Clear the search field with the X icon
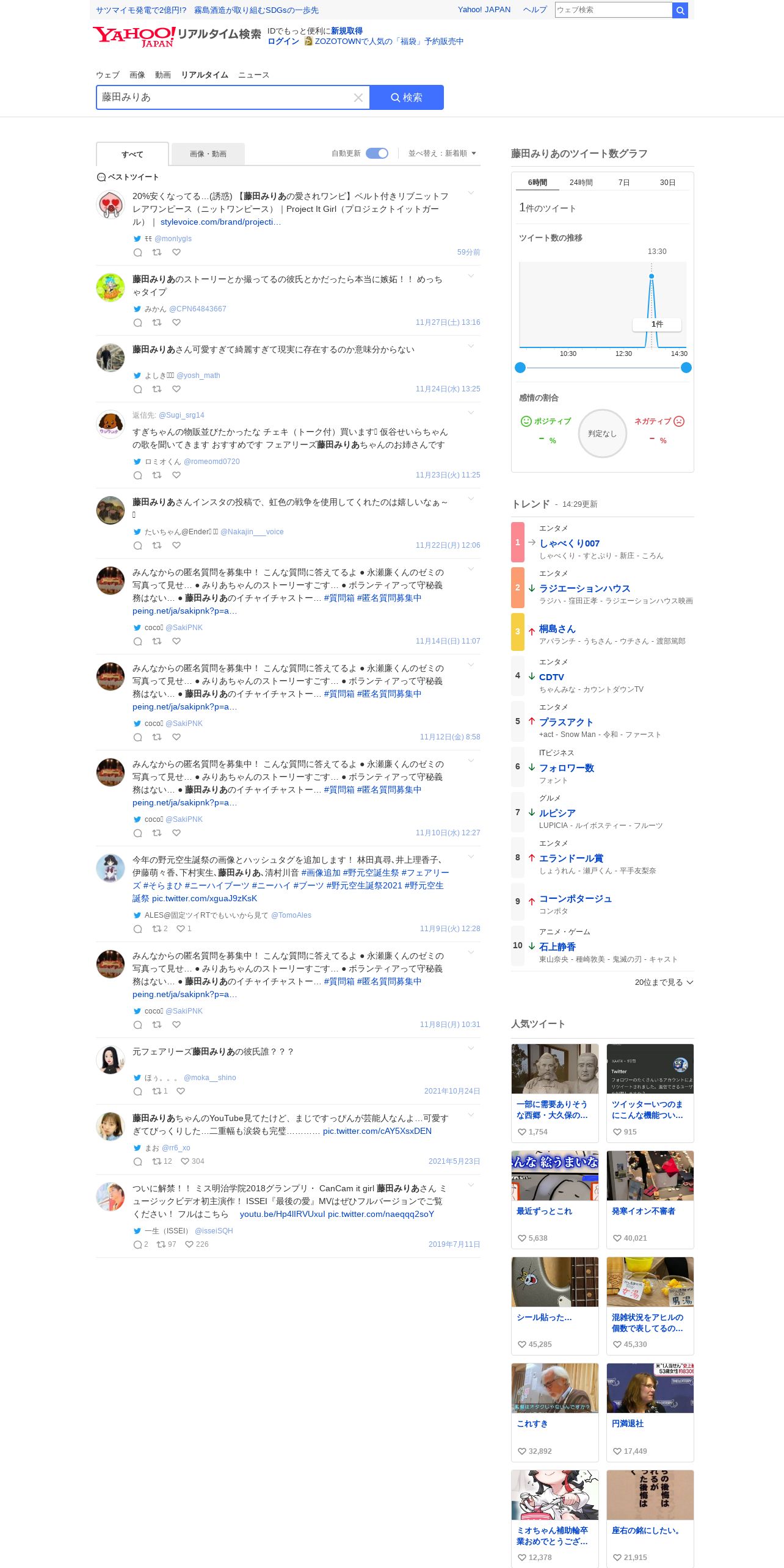The image size is (784, 1568). point(358,98)
